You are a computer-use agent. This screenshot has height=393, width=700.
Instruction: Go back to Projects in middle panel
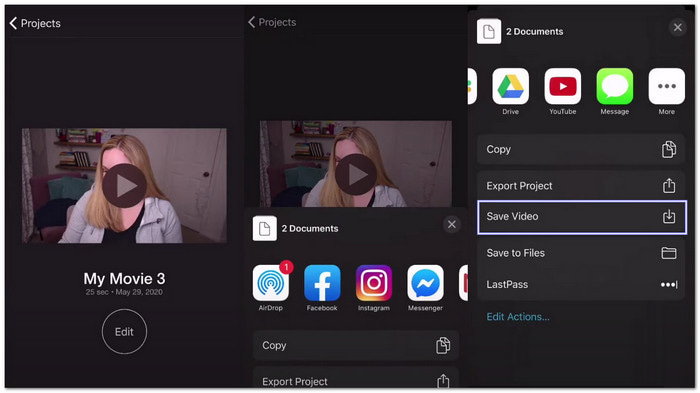coord(272,22)
